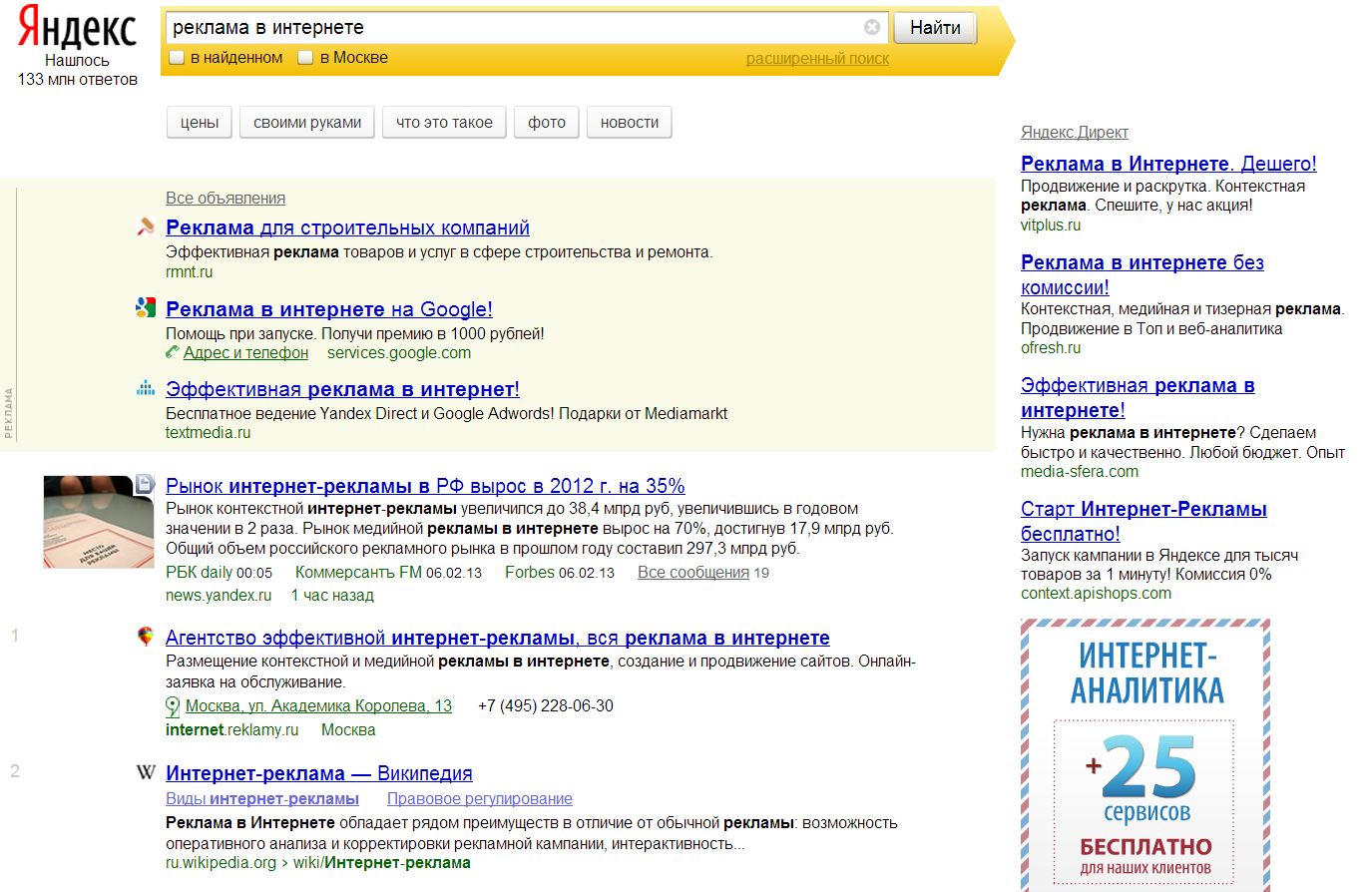The height and width of the screenshot is (892, 1372).
Task: Select the 'новости' refinement
Action: [x=630, y=123]
